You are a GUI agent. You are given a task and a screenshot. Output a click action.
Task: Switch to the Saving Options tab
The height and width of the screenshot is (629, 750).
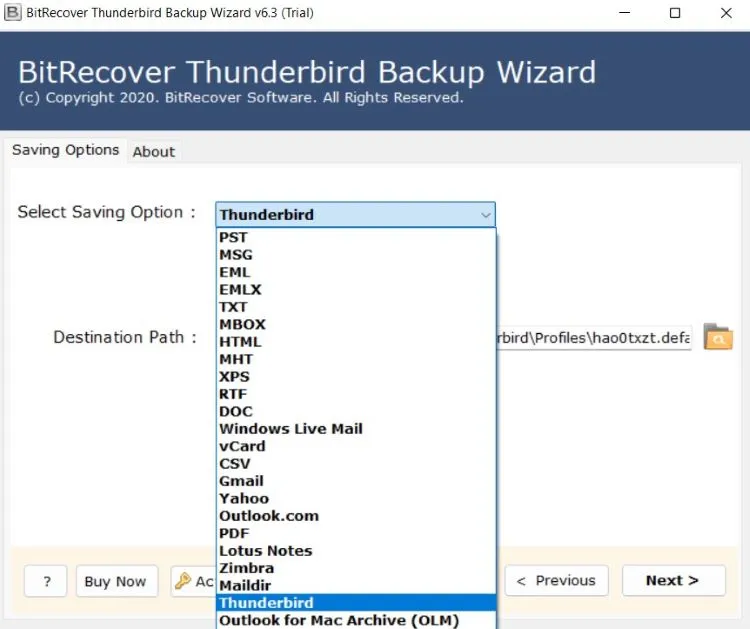pyautogui.click(x=66, y=150)
